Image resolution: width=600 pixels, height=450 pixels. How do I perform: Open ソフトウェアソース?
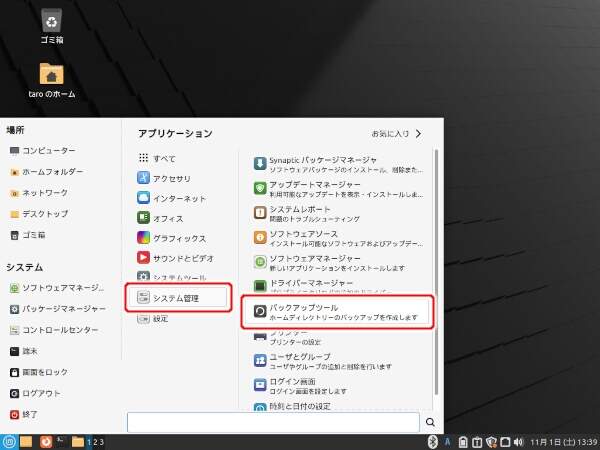coord(338,238)
